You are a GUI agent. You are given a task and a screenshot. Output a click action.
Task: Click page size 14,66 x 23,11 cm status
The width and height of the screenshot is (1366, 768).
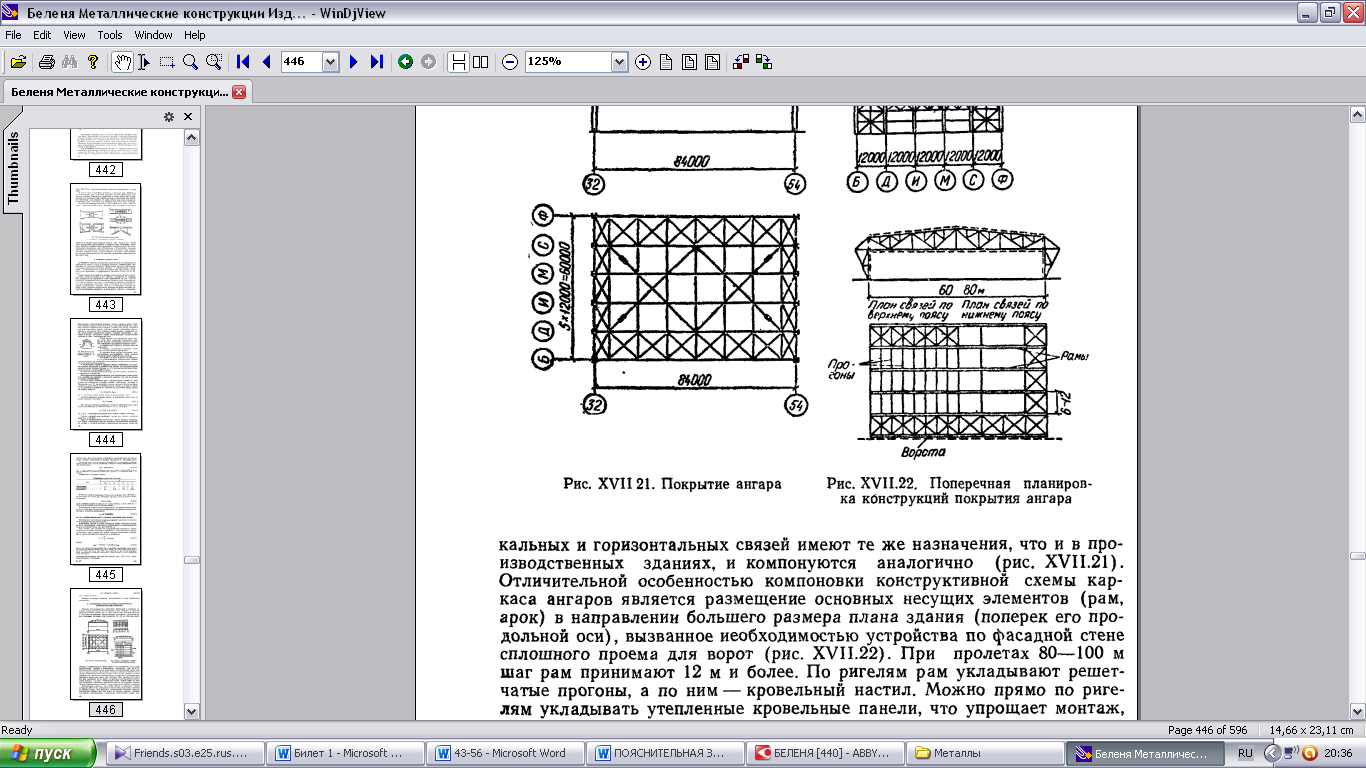[1312, 730]
